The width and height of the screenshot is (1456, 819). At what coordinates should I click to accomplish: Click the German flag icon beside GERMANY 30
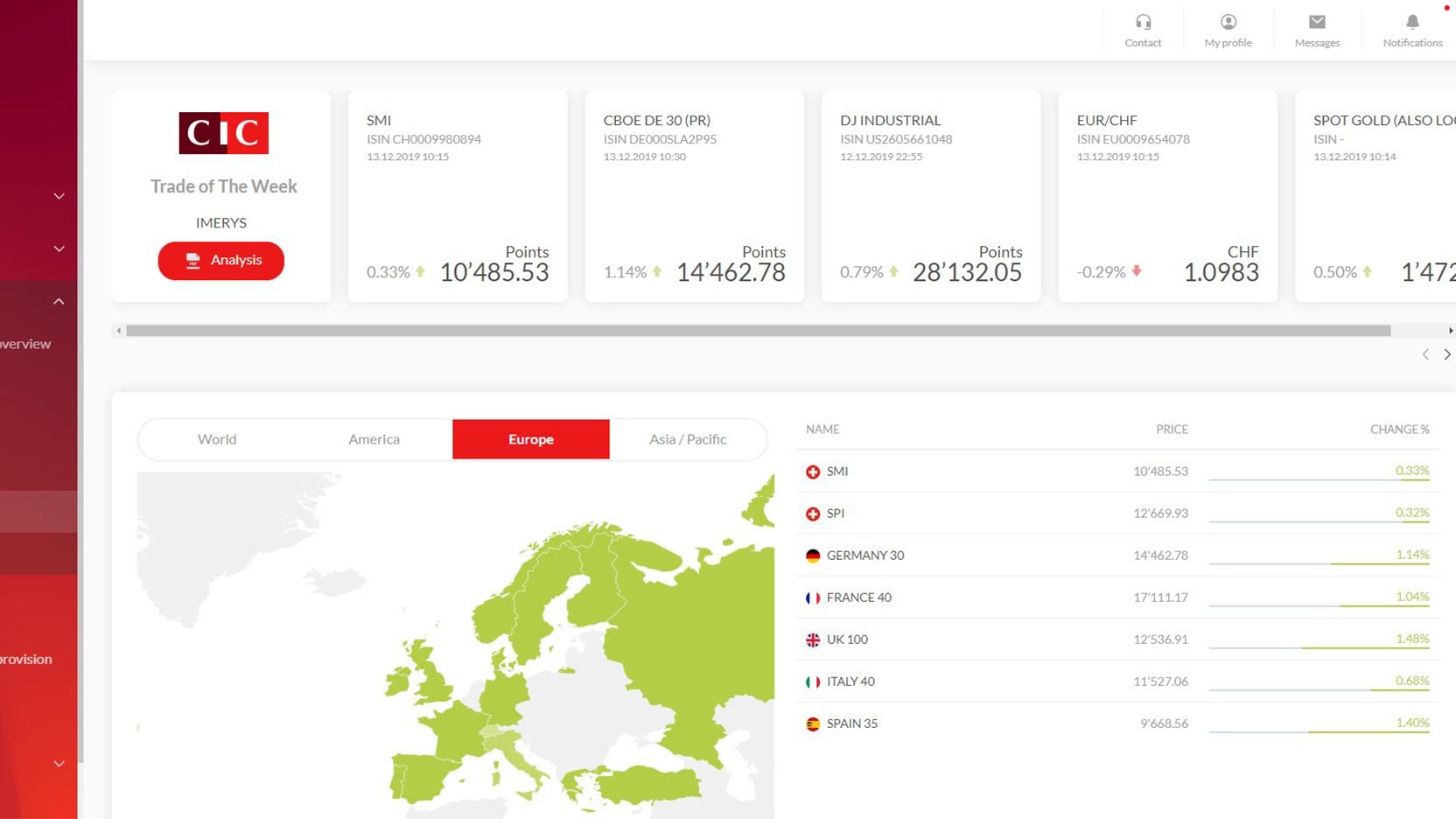click(813, 556)
